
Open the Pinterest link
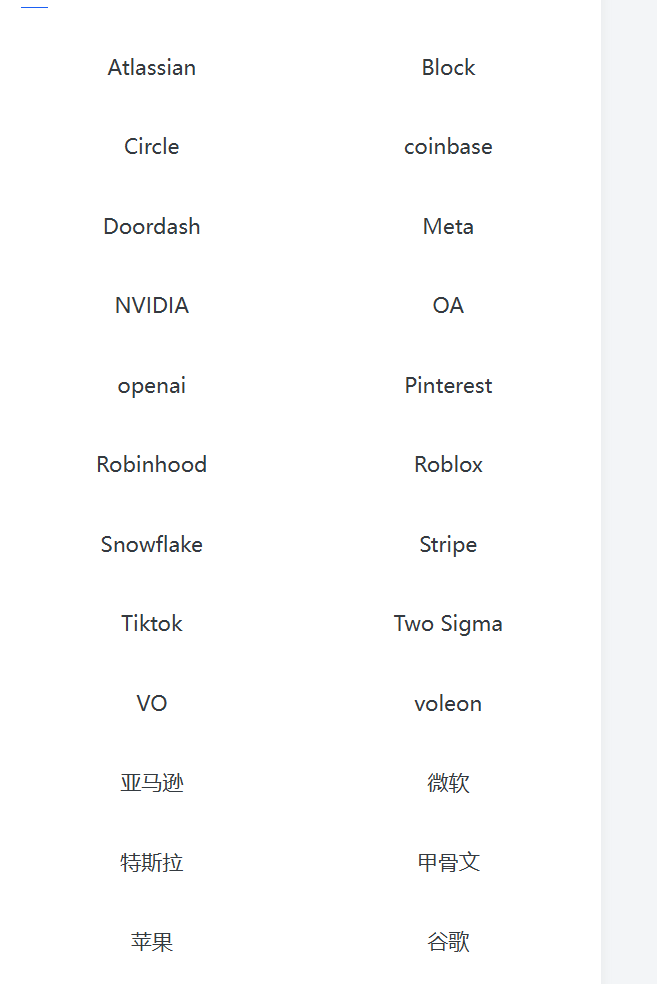448,386
